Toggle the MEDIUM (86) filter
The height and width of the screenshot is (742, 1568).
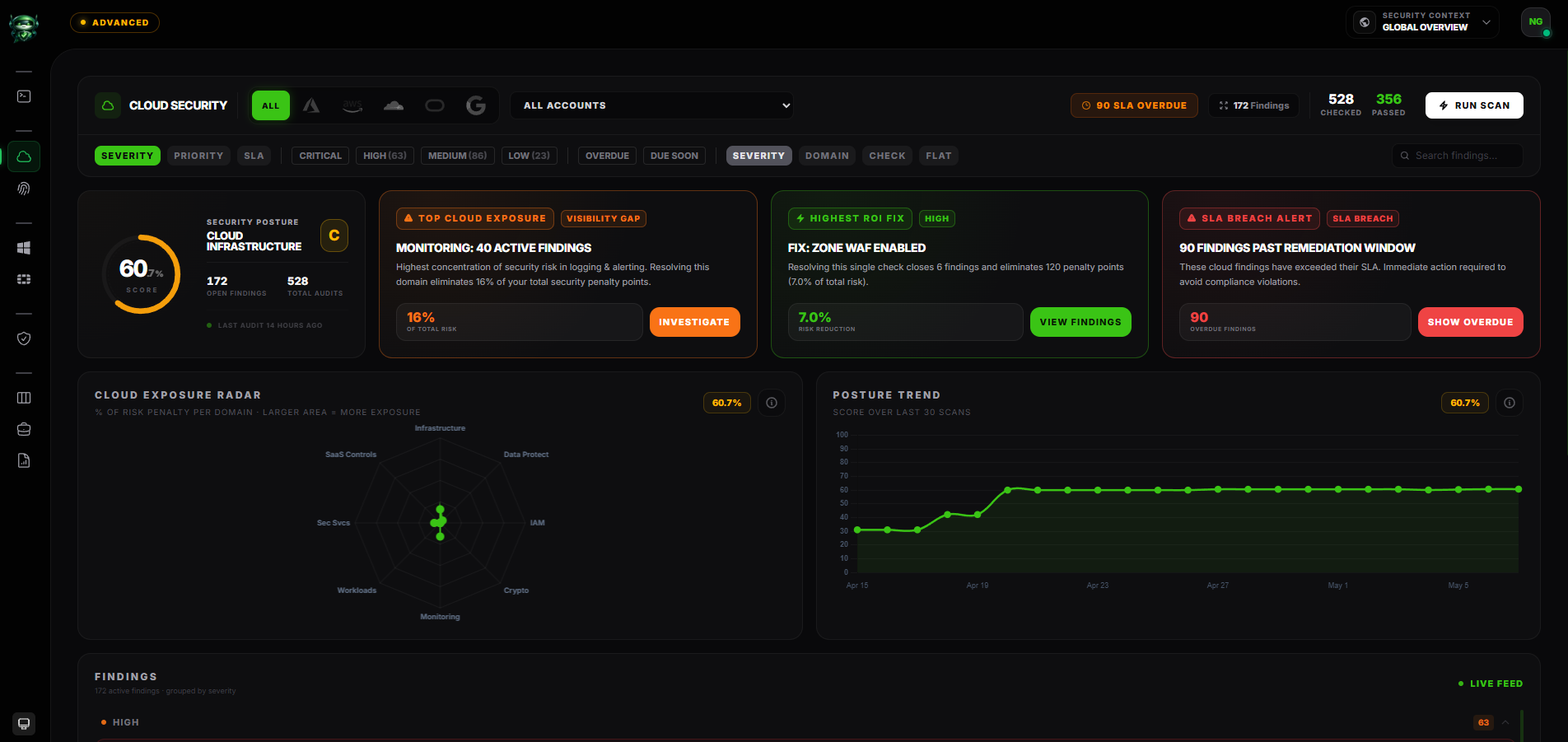458,156
